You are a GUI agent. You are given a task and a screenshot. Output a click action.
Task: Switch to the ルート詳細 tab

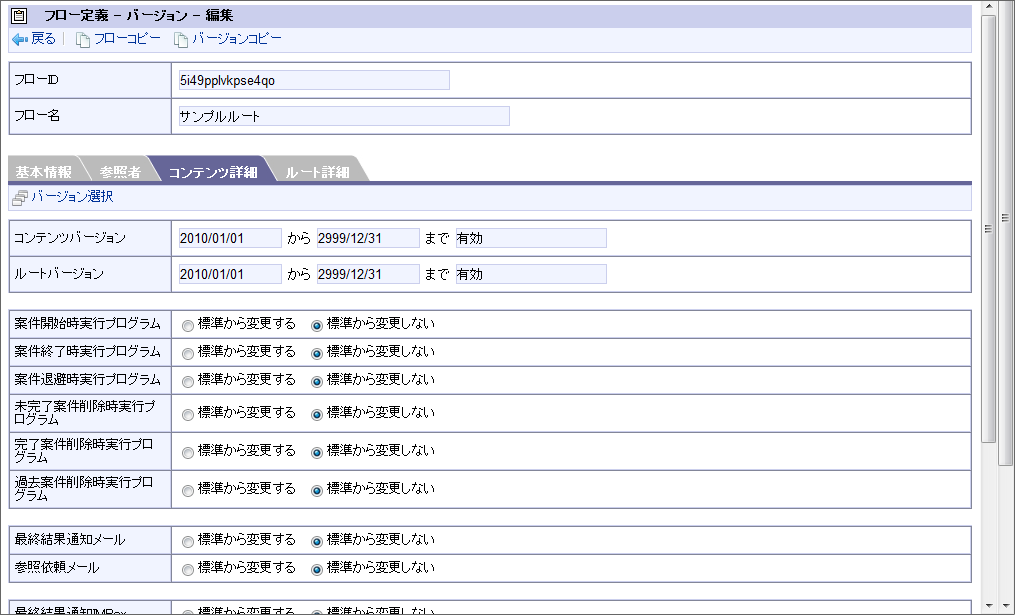coord(317,172)
